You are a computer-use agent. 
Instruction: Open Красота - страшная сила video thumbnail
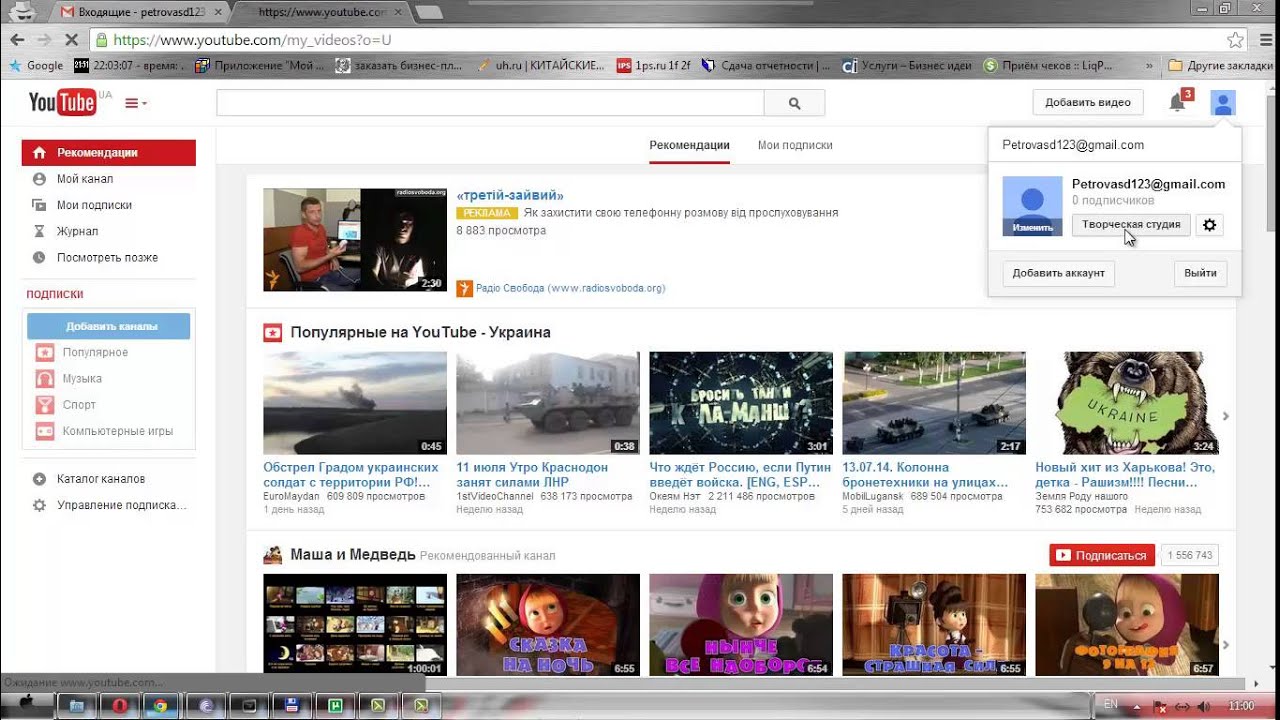(934, 625)
